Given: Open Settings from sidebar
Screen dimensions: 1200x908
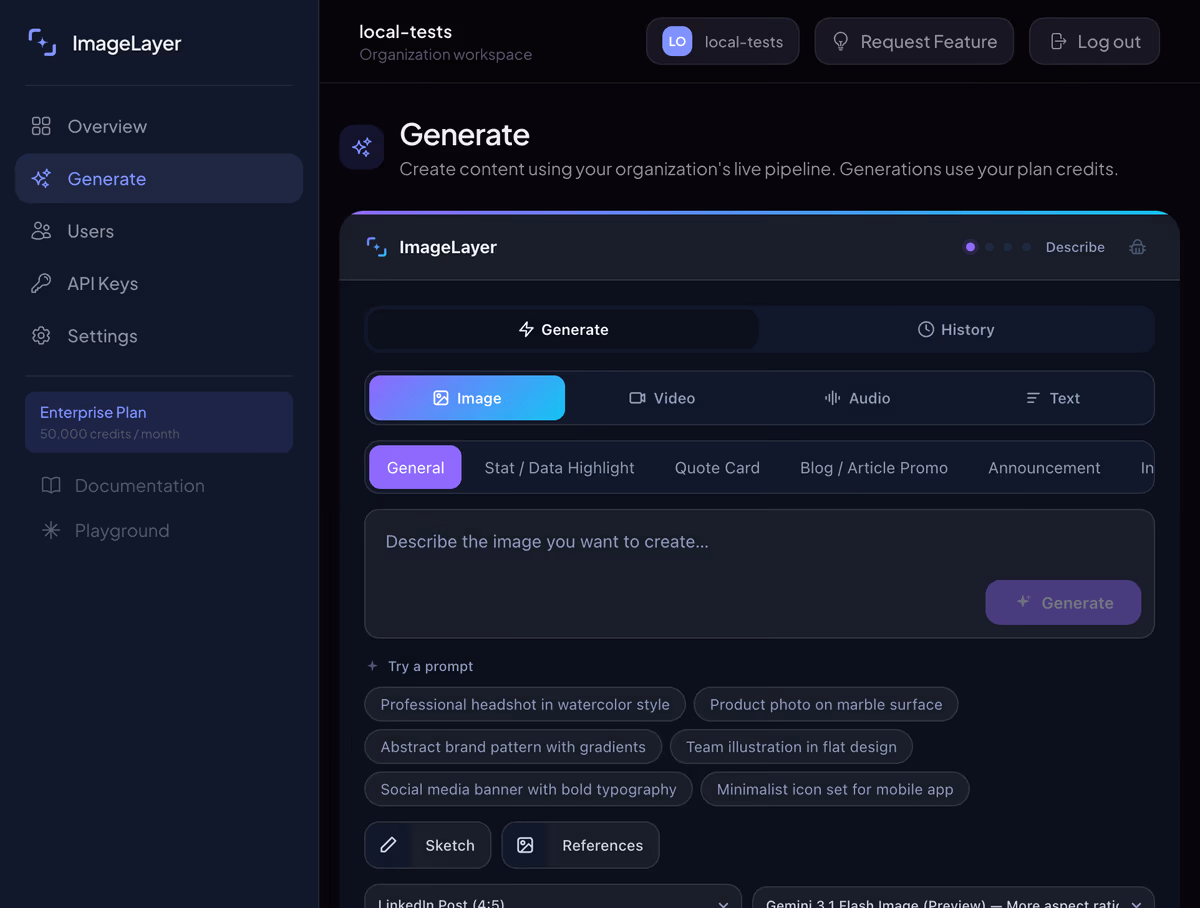Looking at the screenshot, I should point(159,336).
